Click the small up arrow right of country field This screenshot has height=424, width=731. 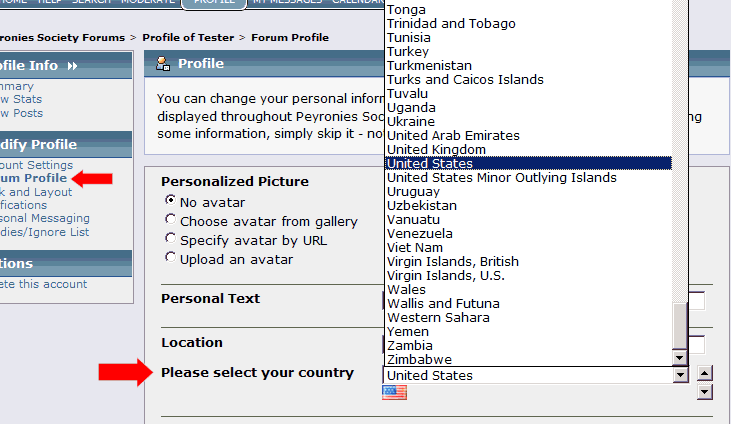click(705, 374)
